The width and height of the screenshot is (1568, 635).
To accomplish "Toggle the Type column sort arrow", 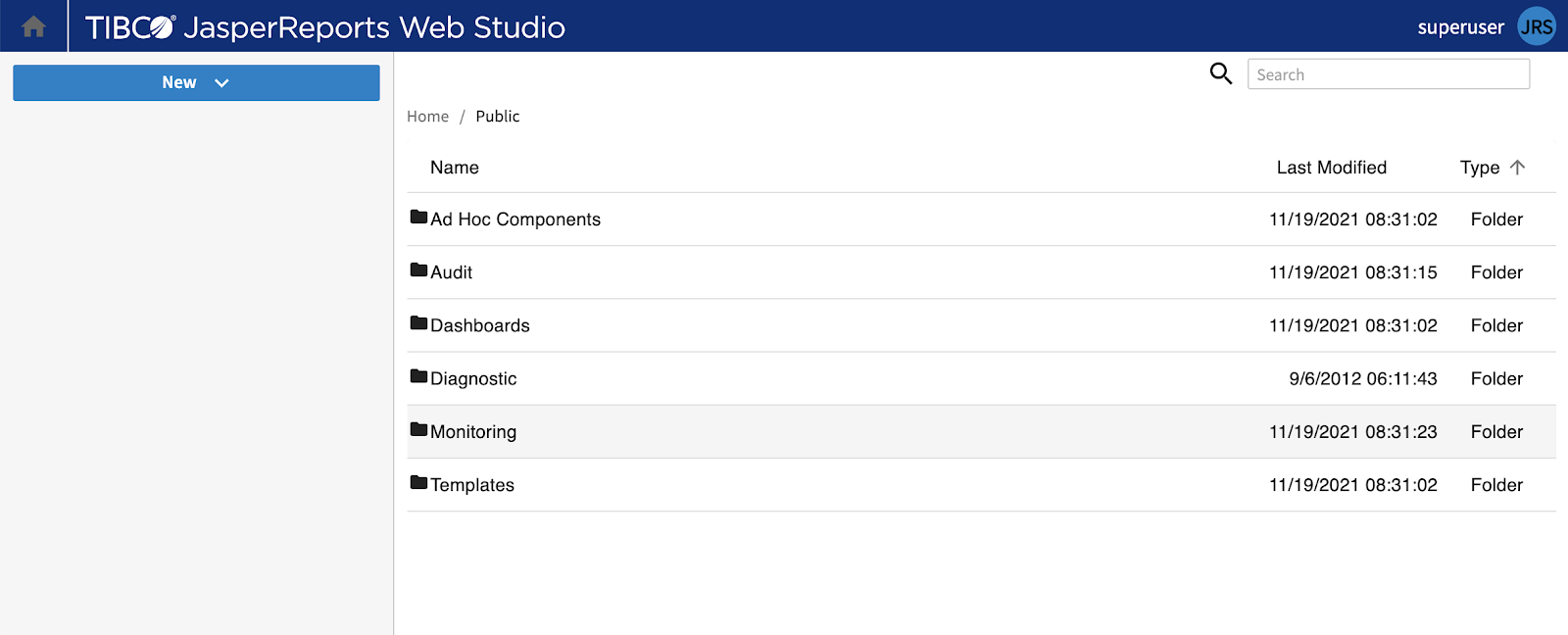I will pos(1516,167).
